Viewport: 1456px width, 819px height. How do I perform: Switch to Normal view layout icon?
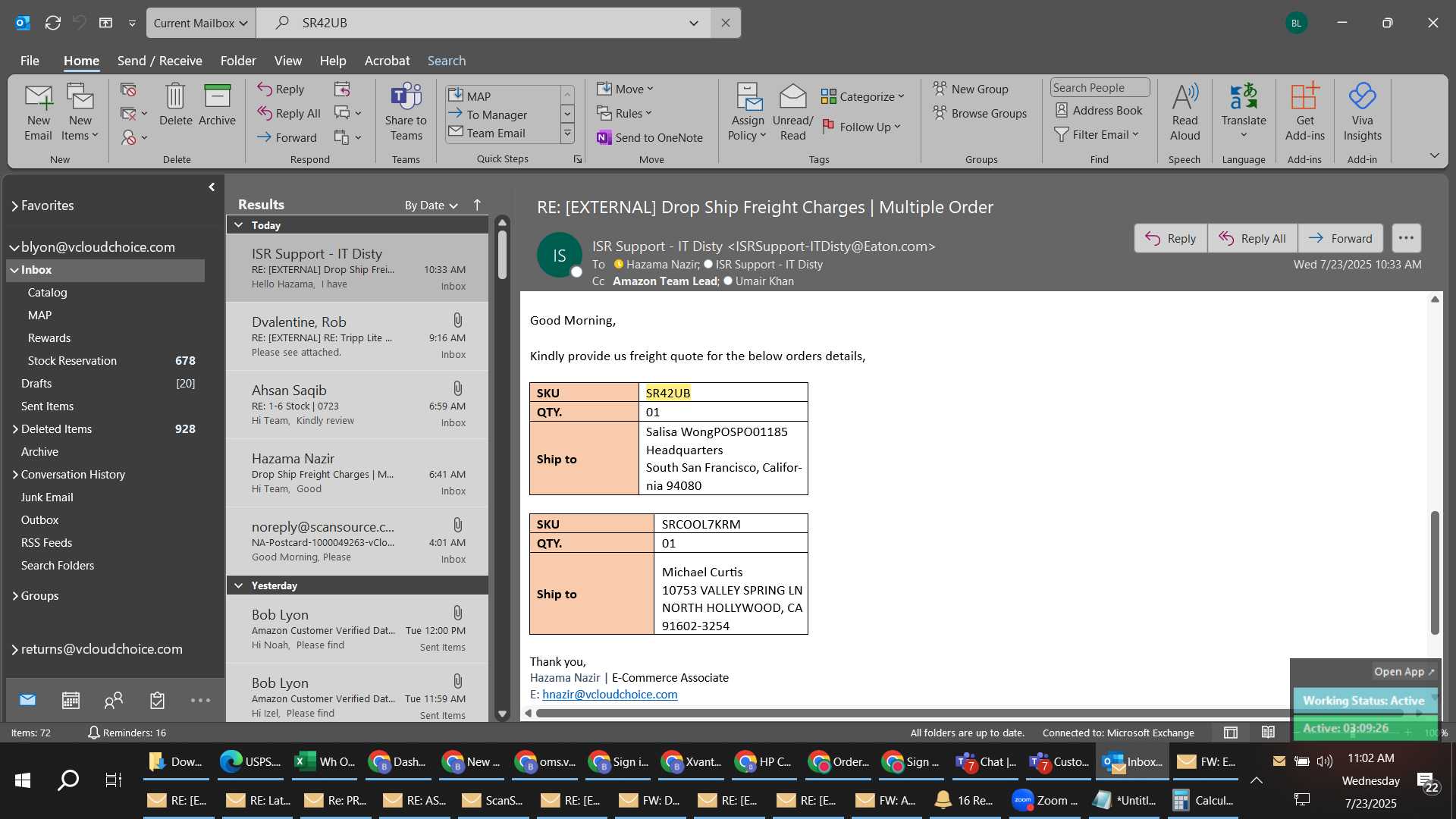click(x=1231, y=733)
